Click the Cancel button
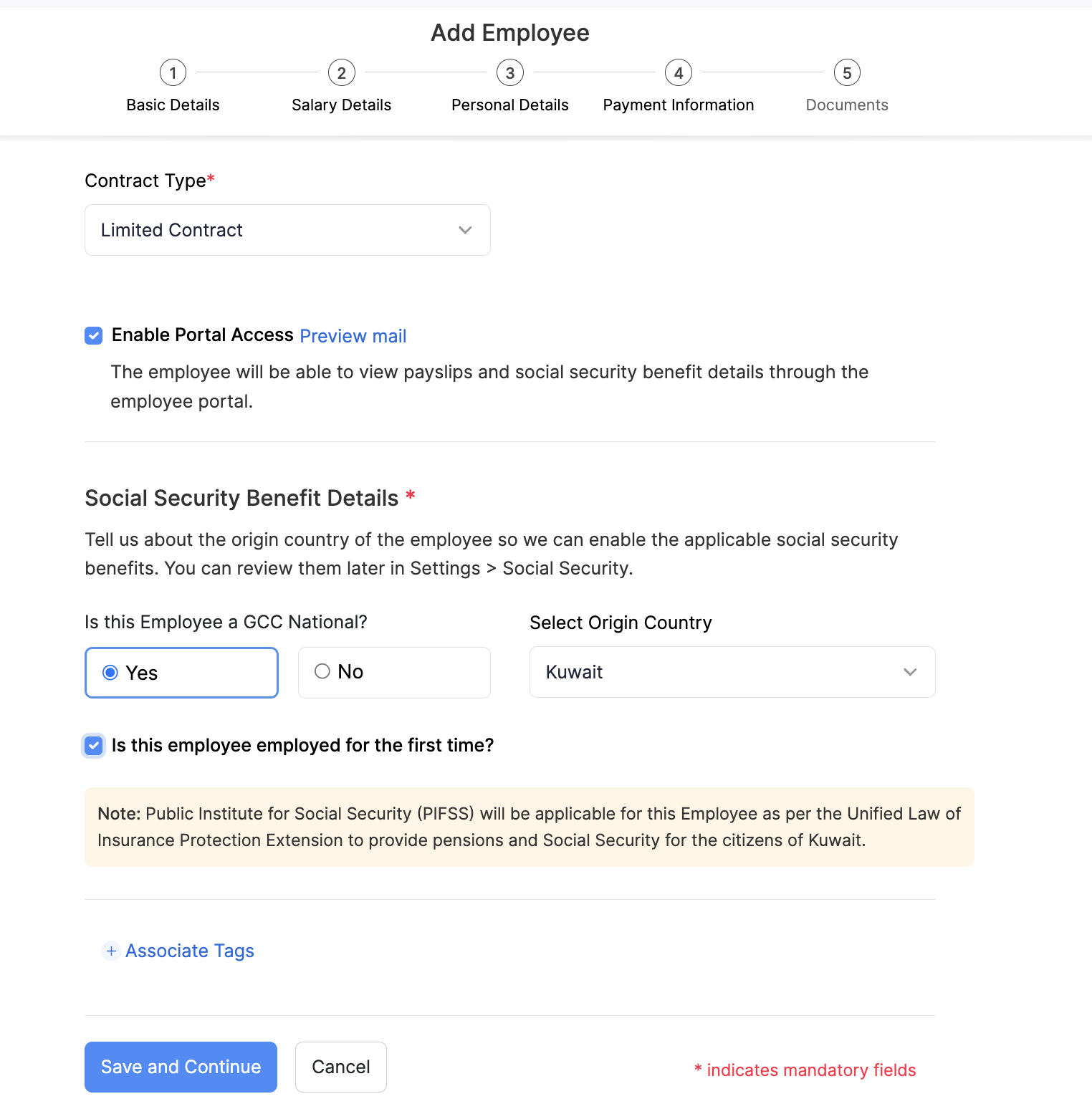 click(340, 1067)
